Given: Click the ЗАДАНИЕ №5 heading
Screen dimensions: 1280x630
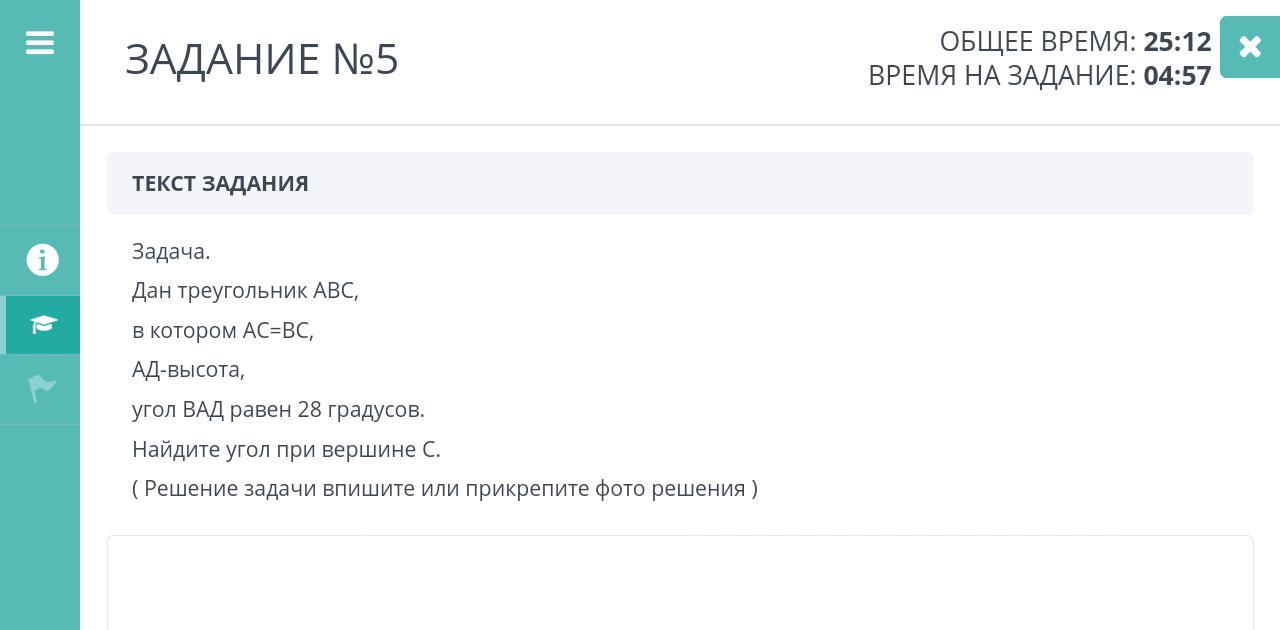Looking at the screenshot, I should tap(262, 60).
